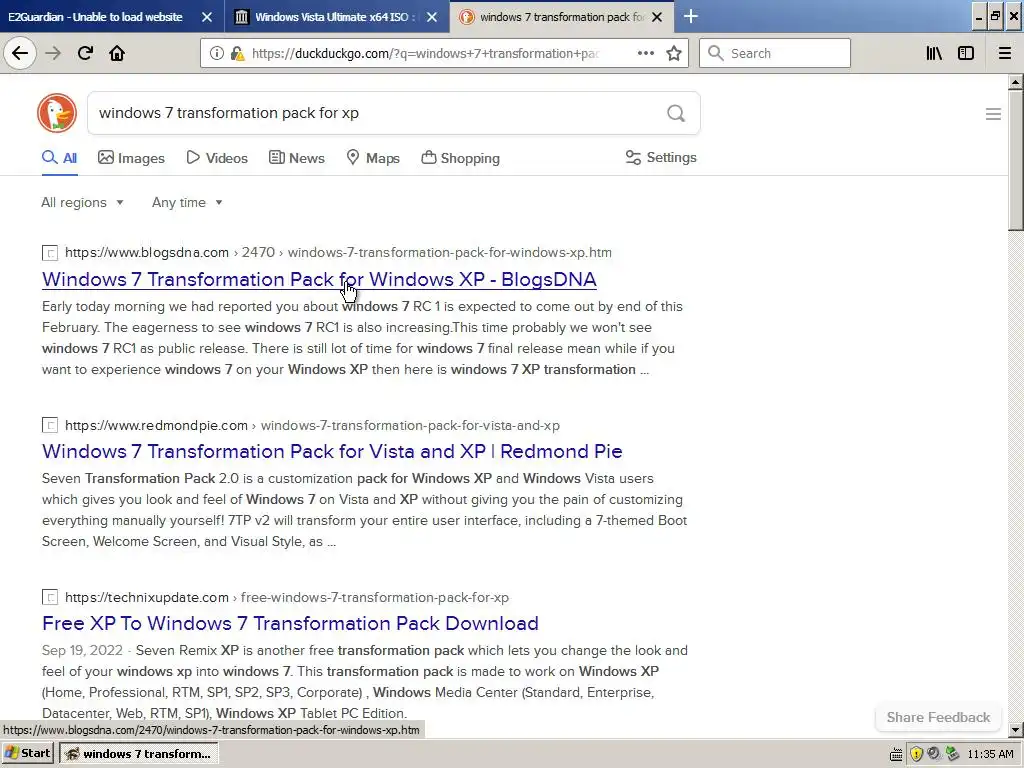Expand the Any time filter dropdown

(x=187, y=202)
